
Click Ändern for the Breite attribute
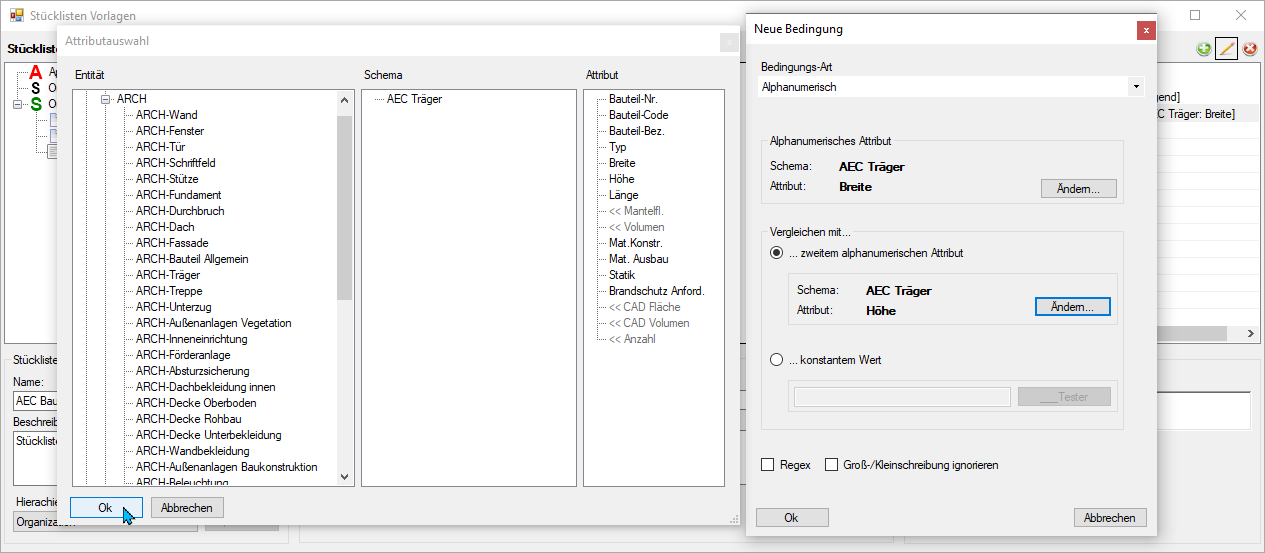1078,189
